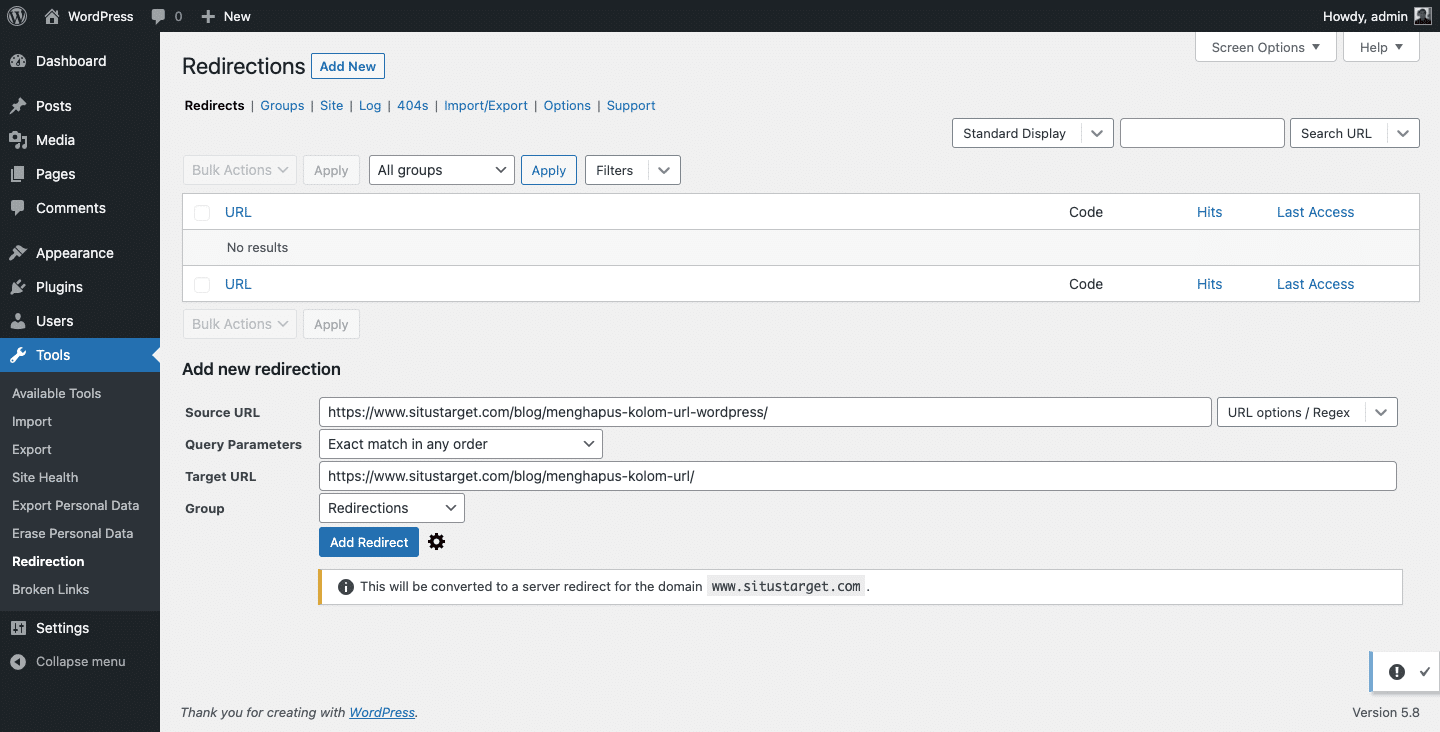Click the Add New button
This screenshot has height=732, width=1440.
coord(348,66)
